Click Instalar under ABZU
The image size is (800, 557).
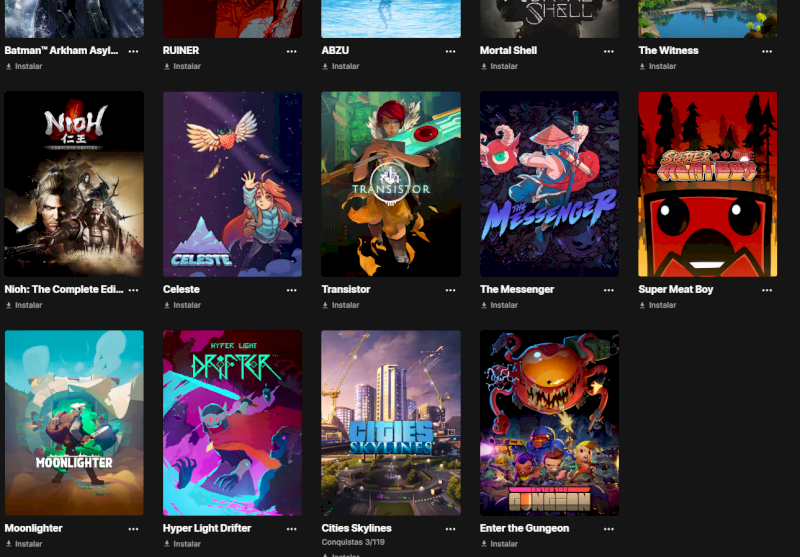[x=341, y=66]
